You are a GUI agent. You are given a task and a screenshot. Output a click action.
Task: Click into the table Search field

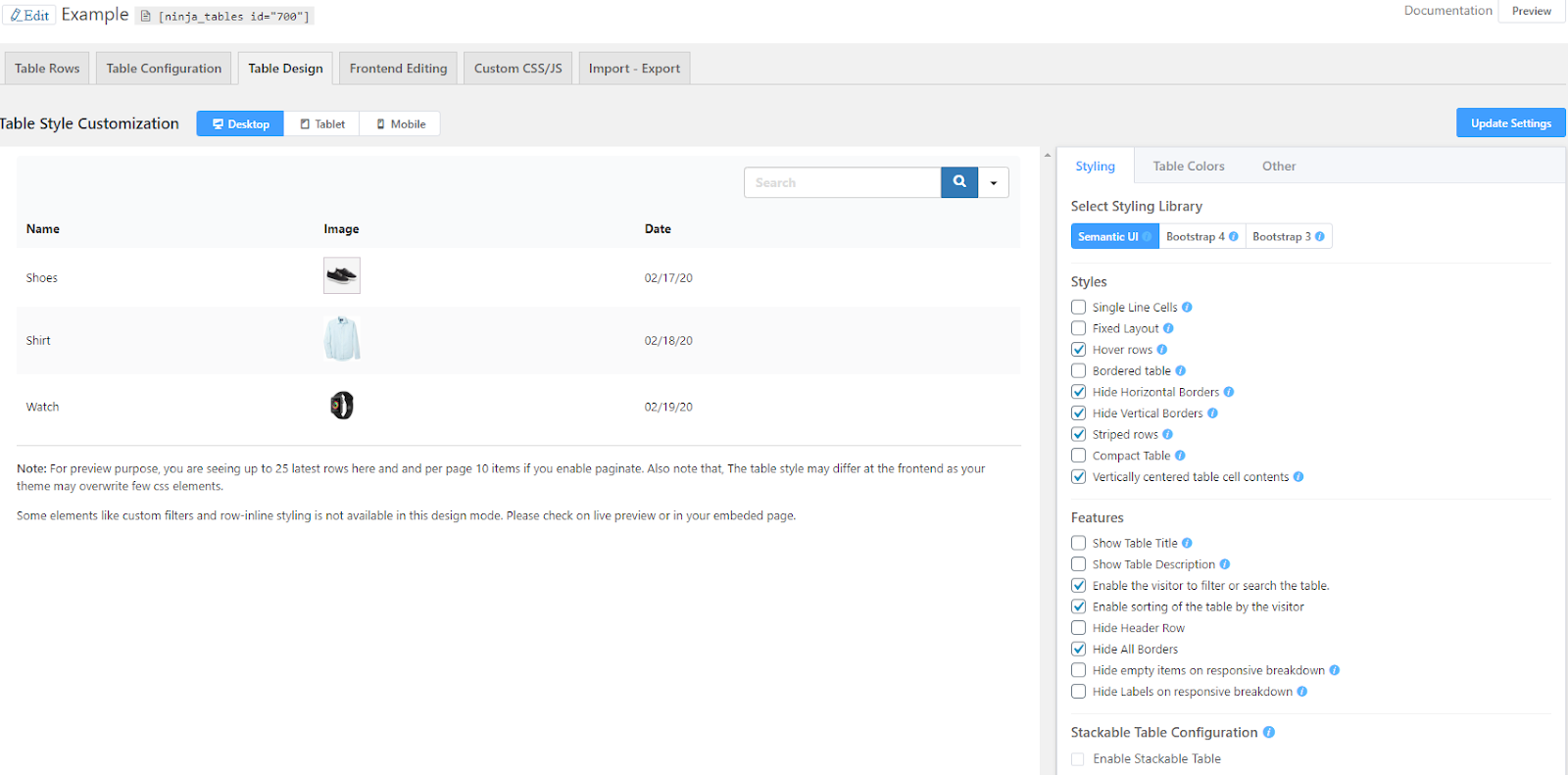(842, 183)
